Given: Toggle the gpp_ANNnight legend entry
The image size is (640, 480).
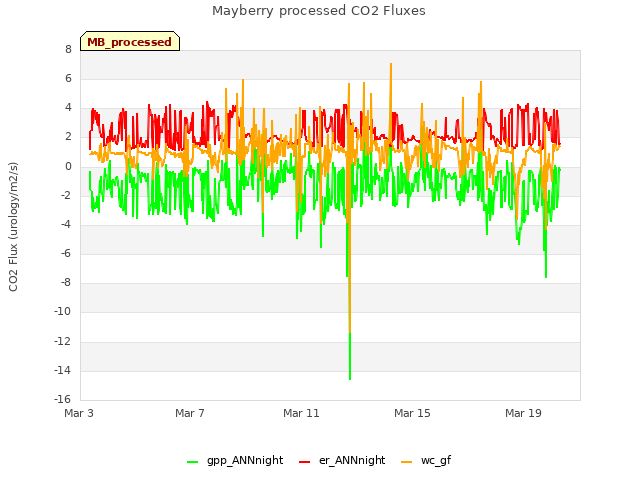Looking at the screenshot, I should pos(235,461).
